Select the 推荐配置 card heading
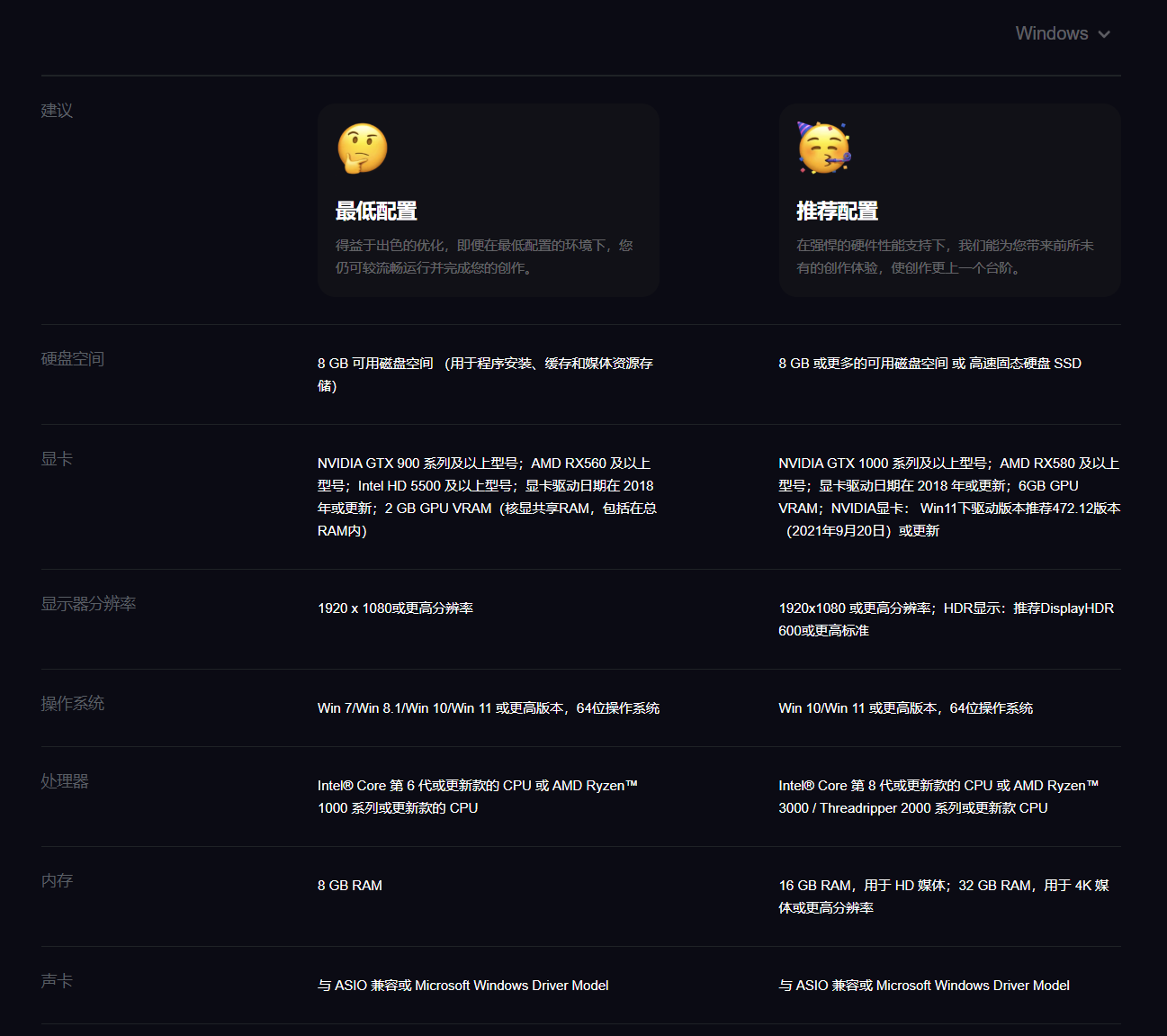 (837, 212)
